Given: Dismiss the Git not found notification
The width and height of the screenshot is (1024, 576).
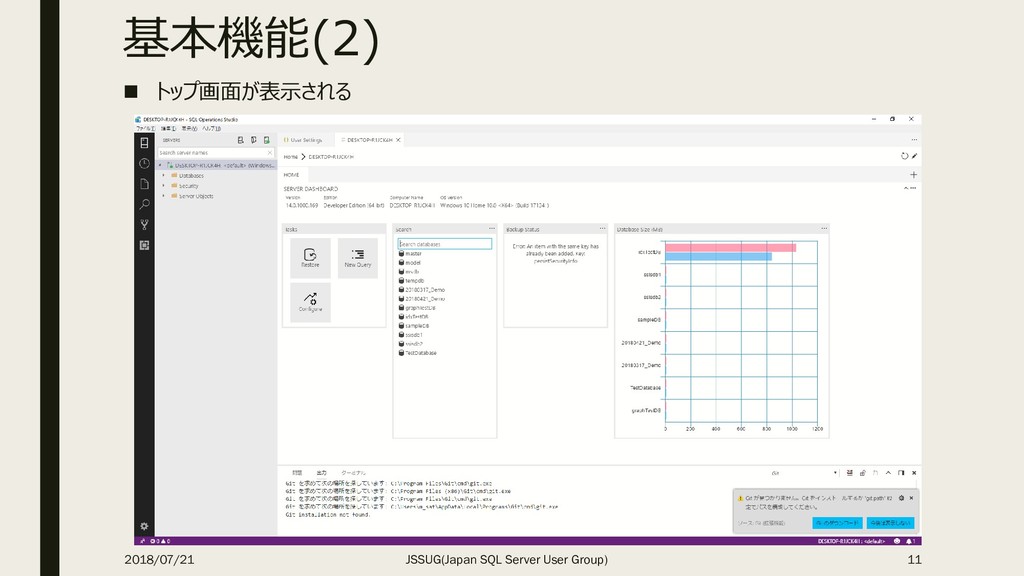Looking at the screenshot, I should coord(912,498).
